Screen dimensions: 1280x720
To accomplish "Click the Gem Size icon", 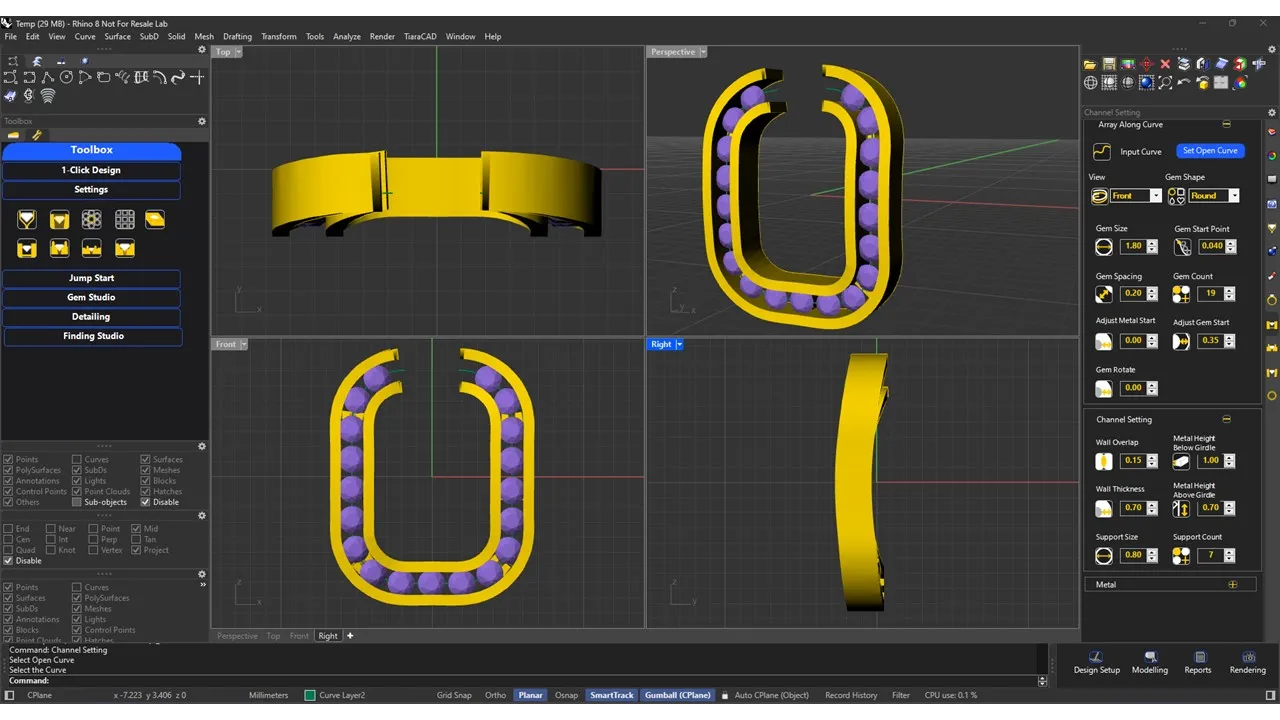I will click(x=1104, y=246).
